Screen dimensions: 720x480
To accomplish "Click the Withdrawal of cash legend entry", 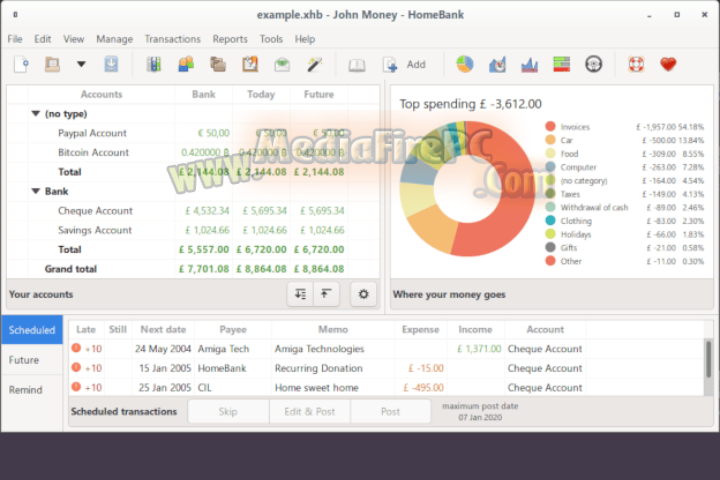I will click(x=594, y=207).
